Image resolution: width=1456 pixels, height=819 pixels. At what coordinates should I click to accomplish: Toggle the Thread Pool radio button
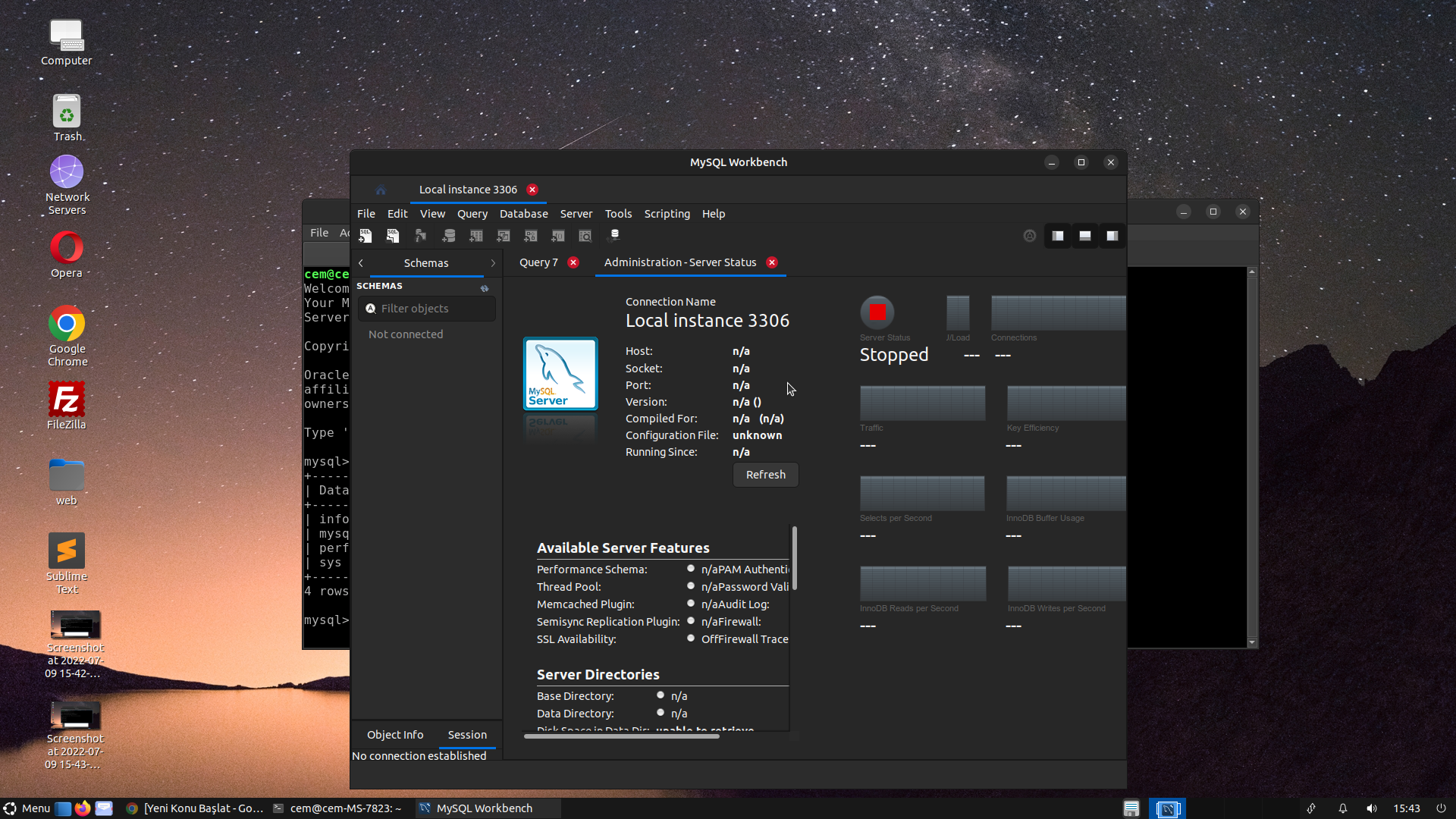(691, 586)
